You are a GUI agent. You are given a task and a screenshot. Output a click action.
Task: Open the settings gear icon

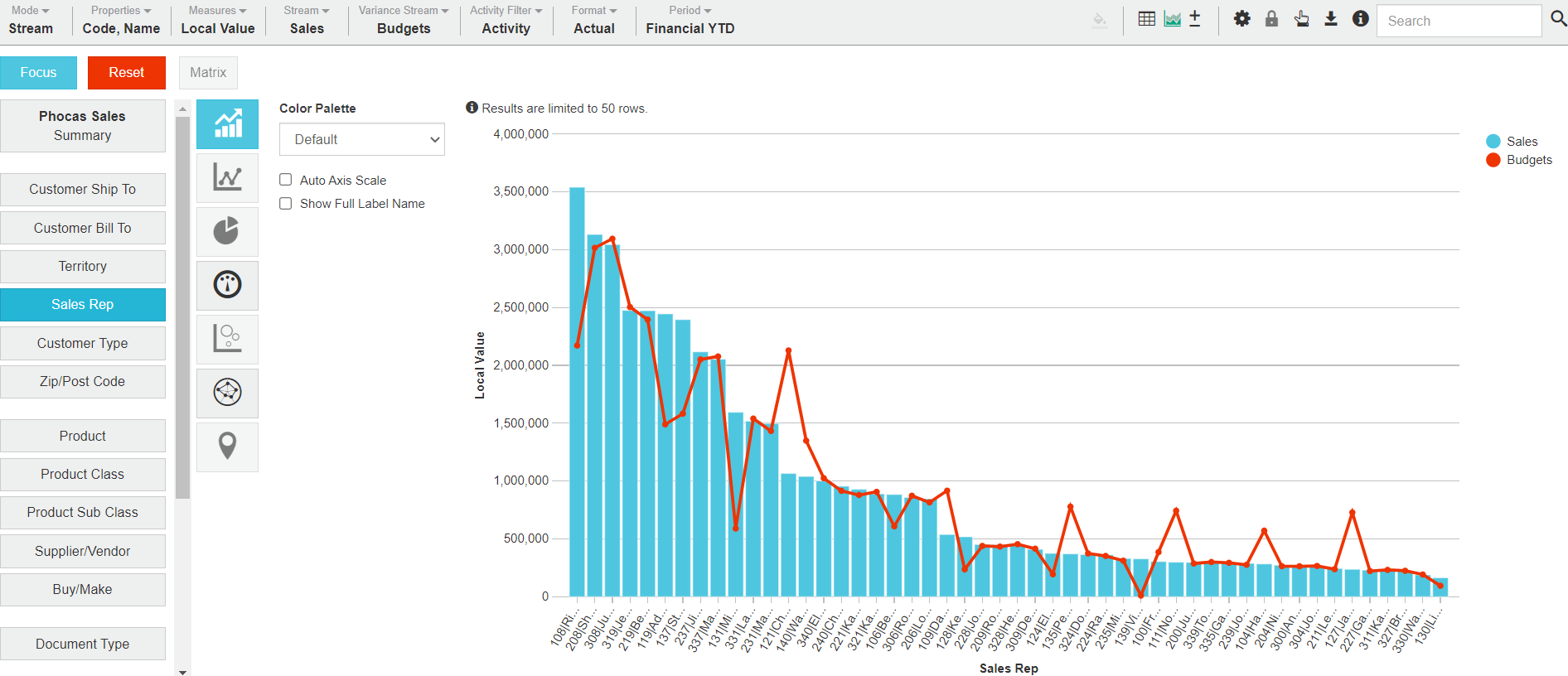point(1241,19)
